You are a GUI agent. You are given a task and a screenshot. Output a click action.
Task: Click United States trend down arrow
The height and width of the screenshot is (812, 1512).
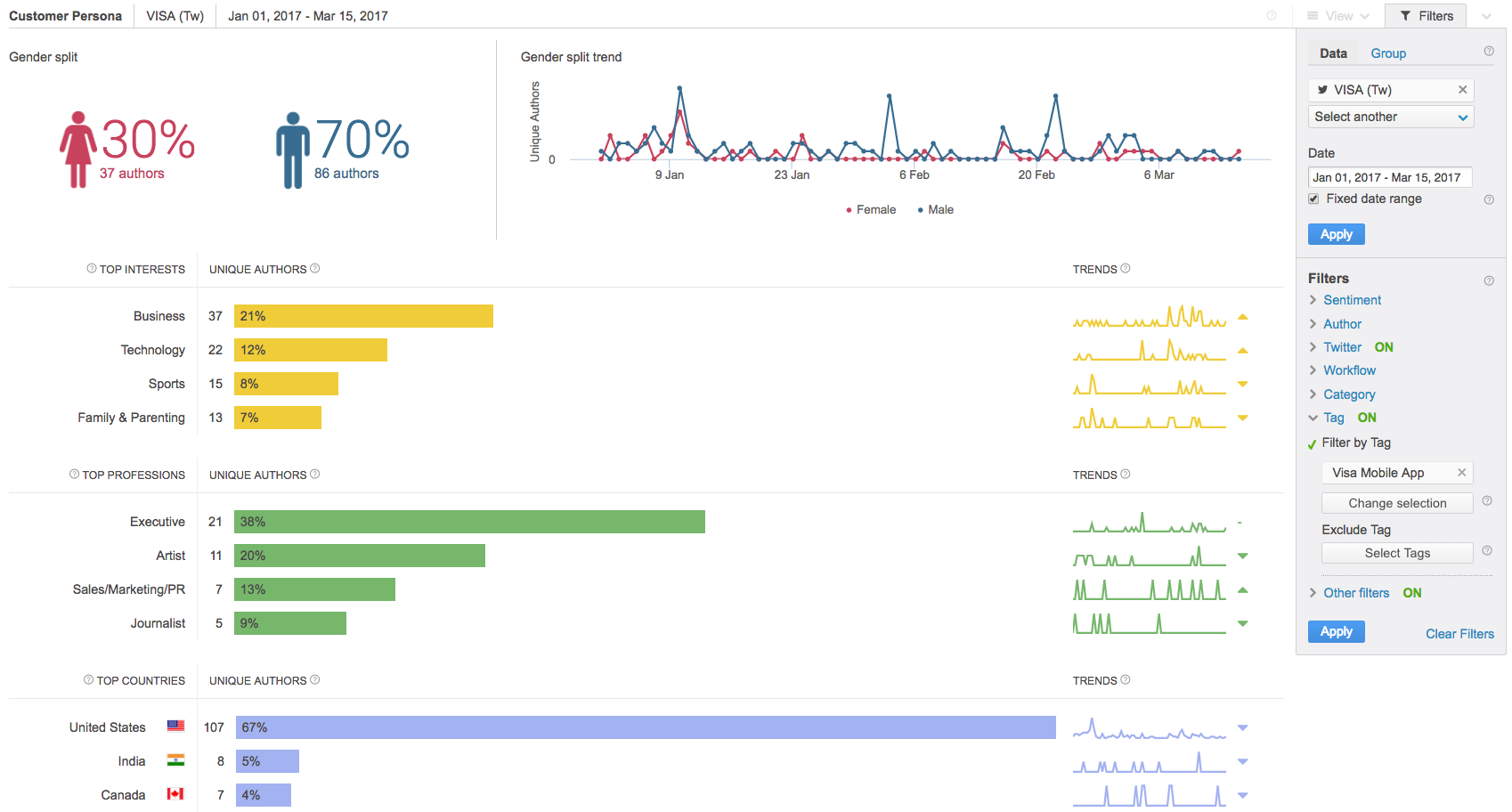pyautogui.click(x=1243, y=727)
